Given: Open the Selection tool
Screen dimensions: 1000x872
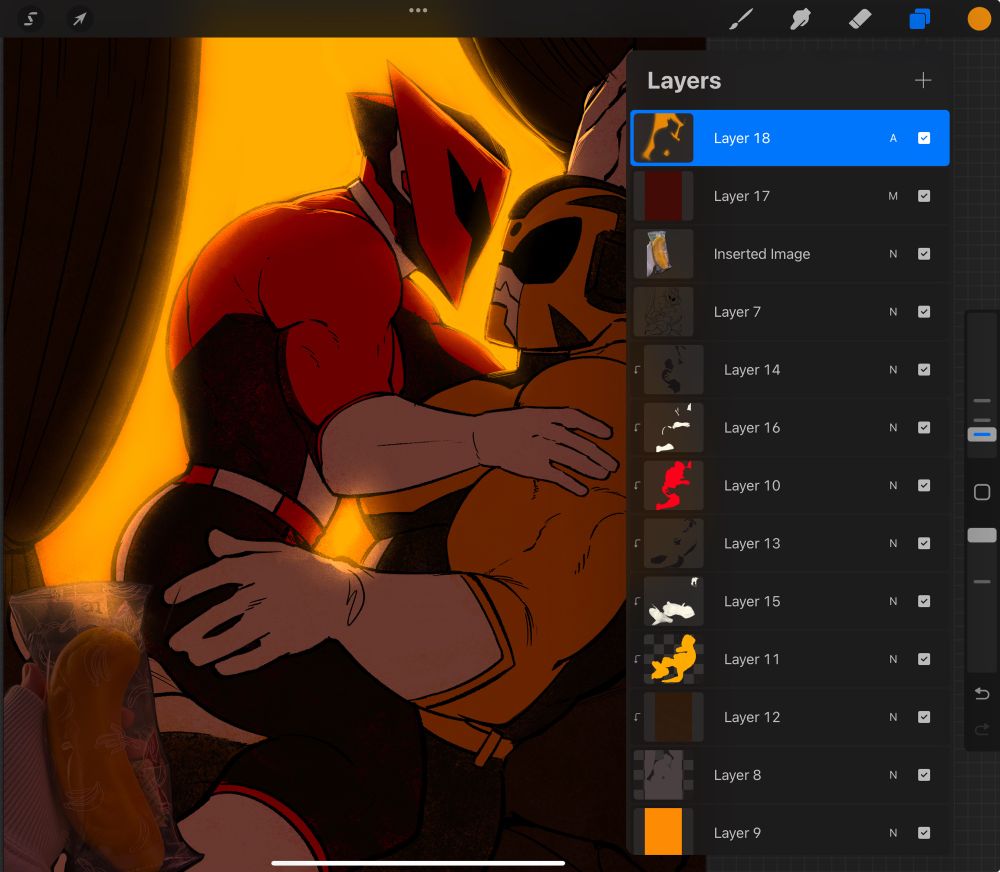Looking at the screenshot, I should (31, 19).
